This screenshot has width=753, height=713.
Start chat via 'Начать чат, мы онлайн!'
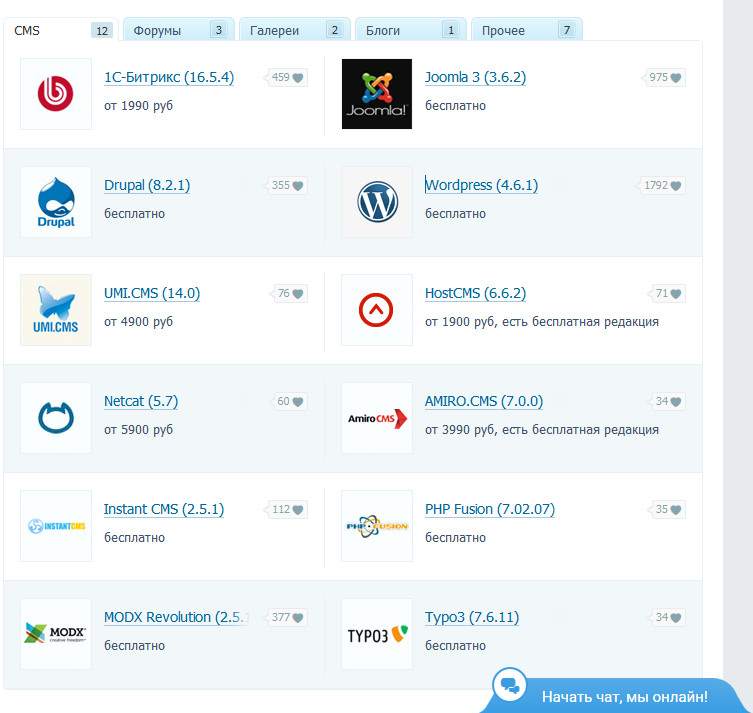click(625, 697)
